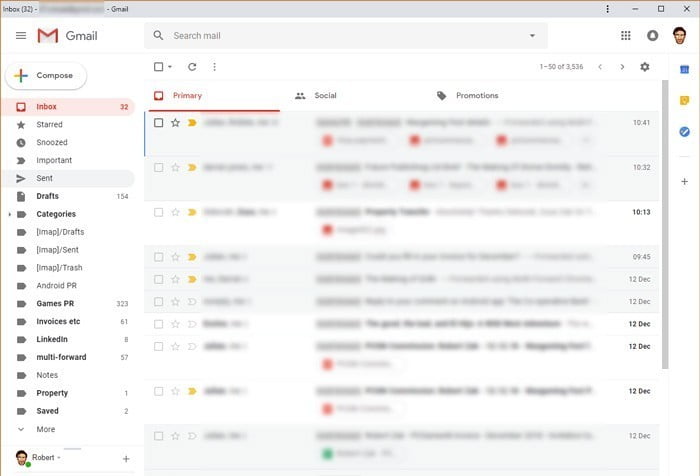Refresh the inbox

point(192,67)
